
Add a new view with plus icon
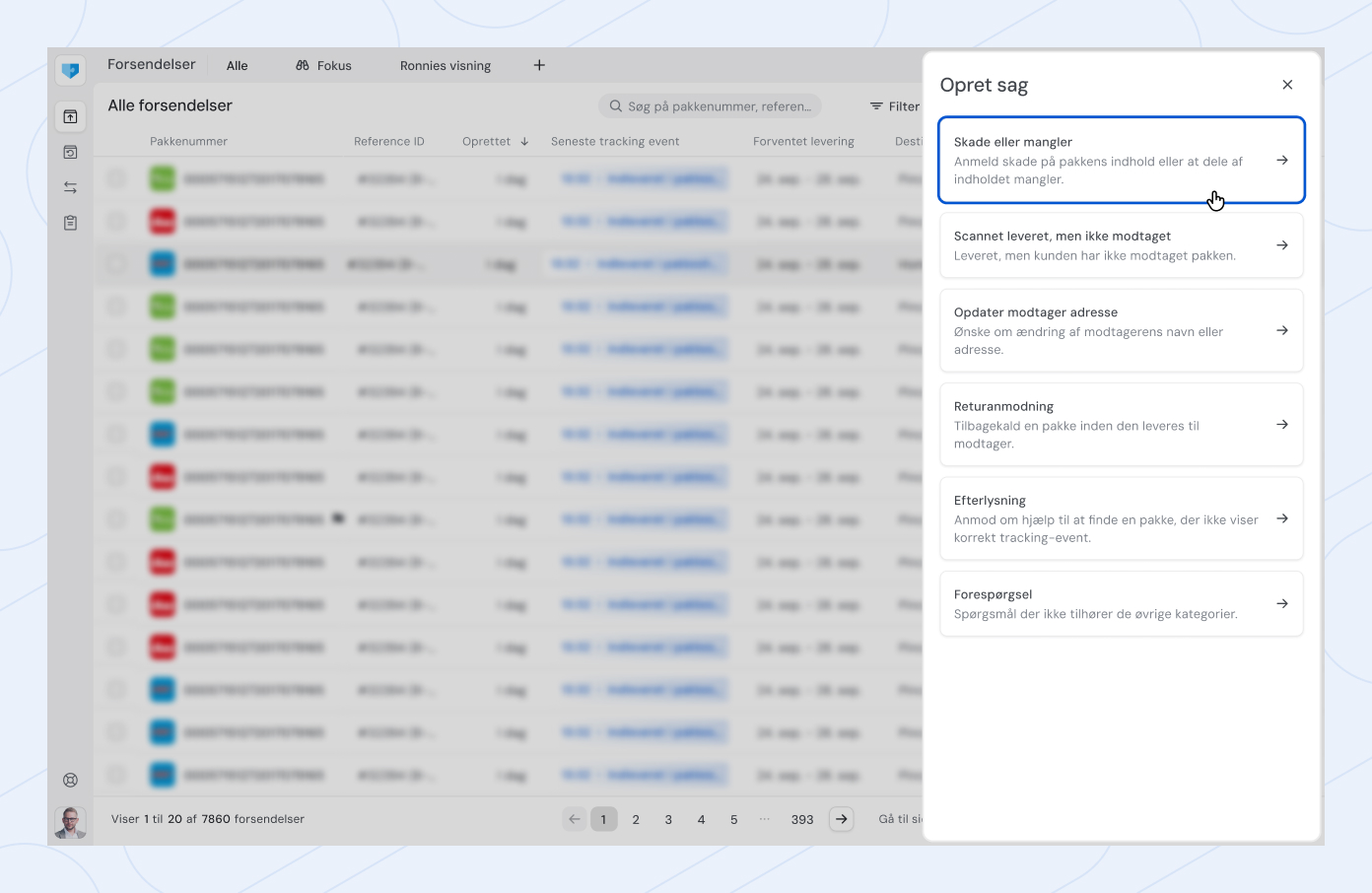pyautogui.click(x=539, y=65)
